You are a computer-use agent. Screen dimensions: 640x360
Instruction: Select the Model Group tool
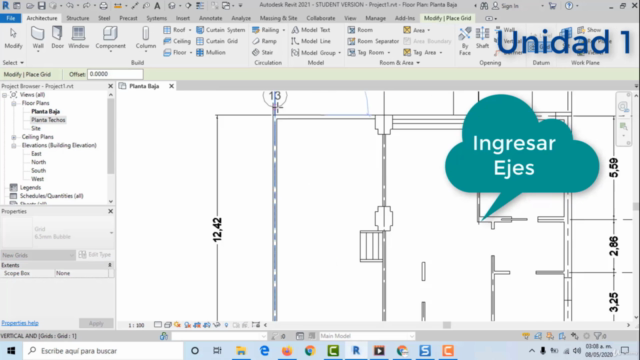point(316,53)
